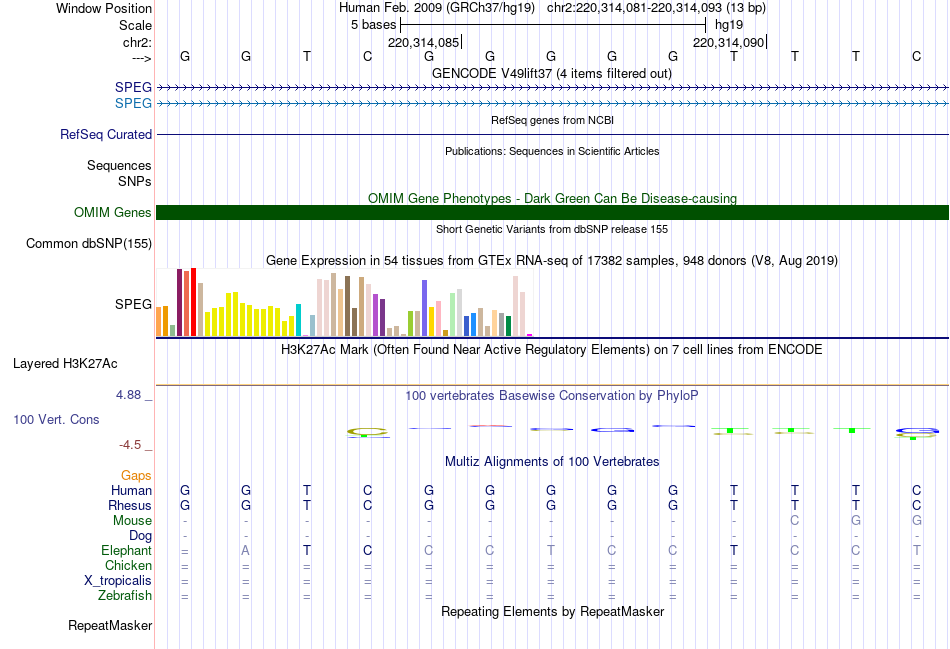Click the chr2: base position label
This screenshot has width=950, height=649.
click(137, 42)
